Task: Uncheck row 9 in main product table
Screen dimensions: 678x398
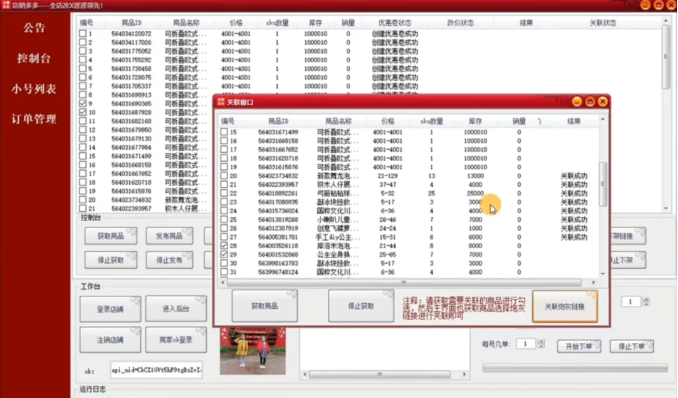Action: point(83,103)
